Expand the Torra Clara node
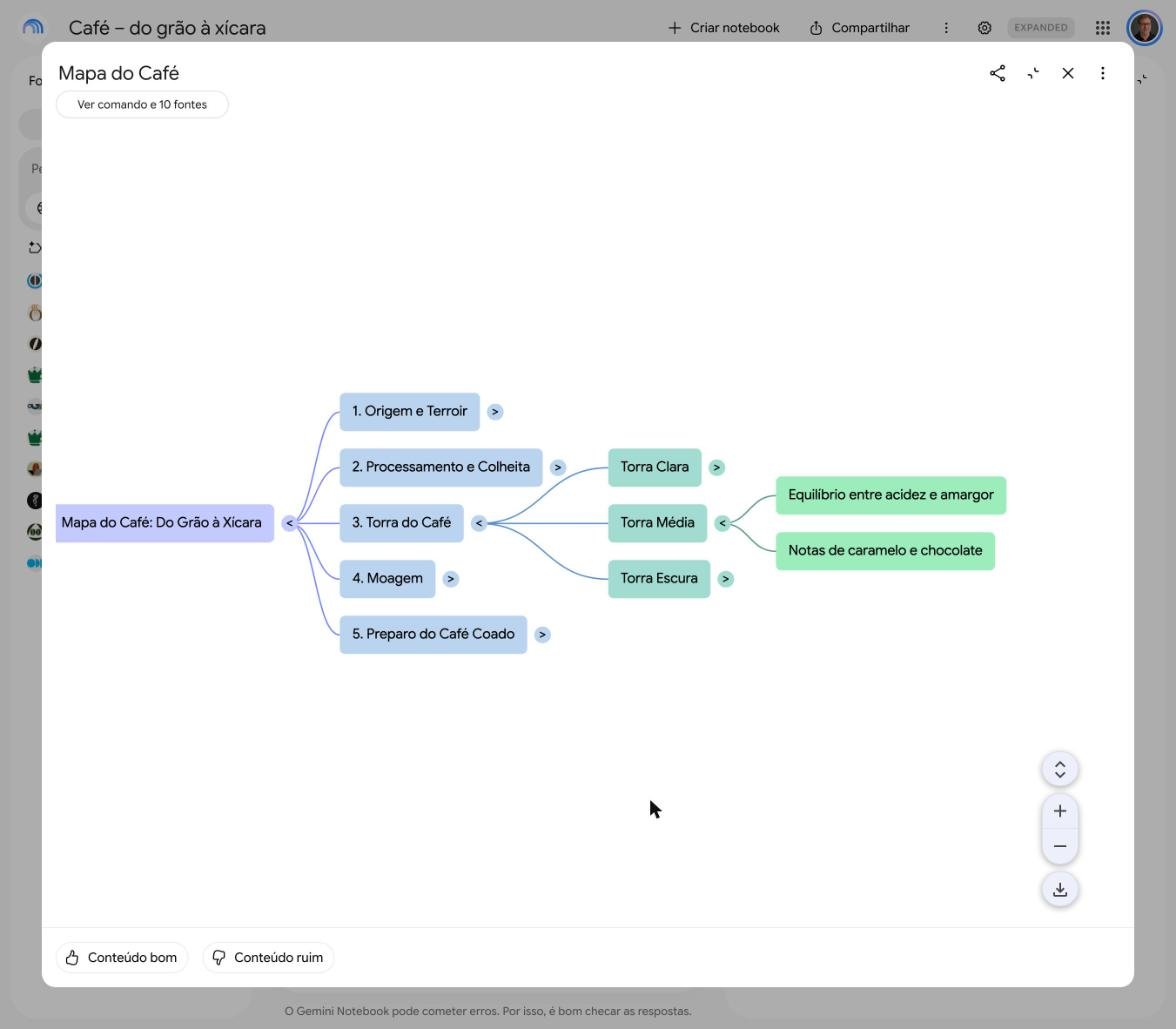Screen dimensions: 1176x1029 click(x=716, y=467)
